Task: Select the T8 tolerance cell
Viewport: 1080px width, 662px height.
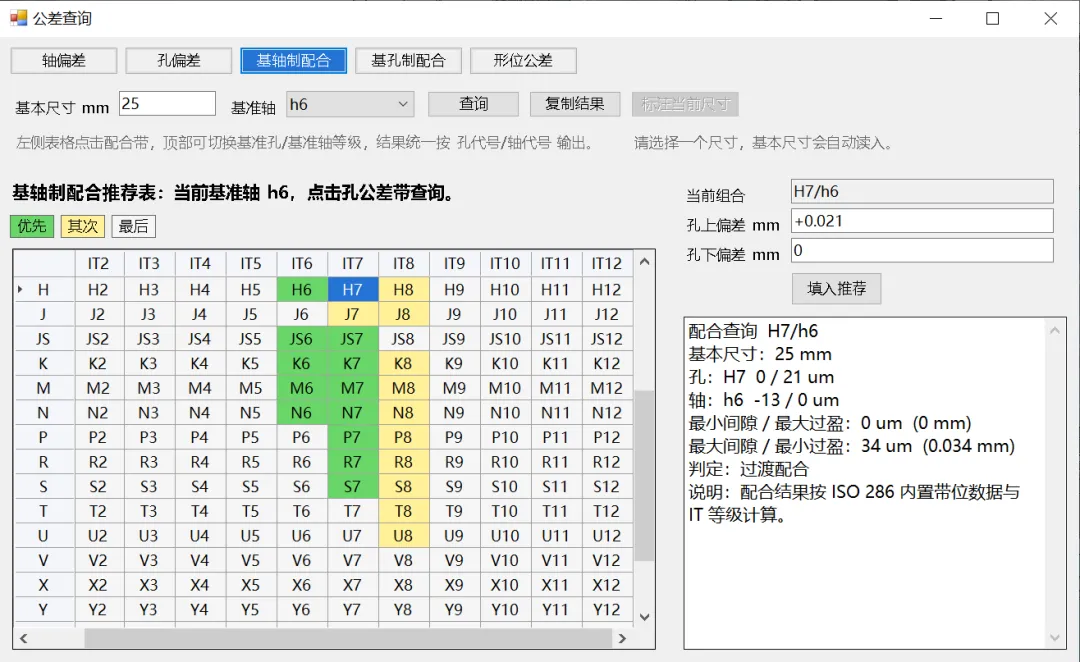Action: pos(404,511)
